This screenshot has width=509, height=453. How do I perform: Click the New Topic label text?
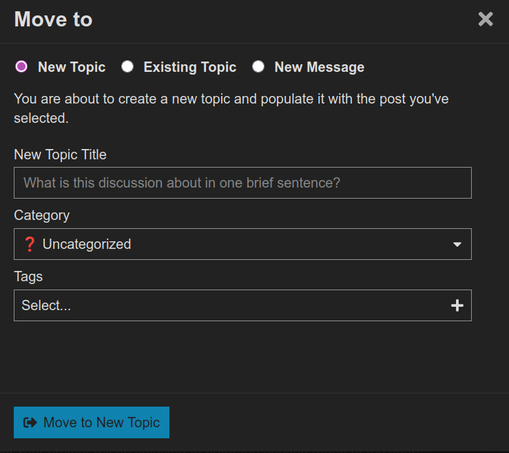[x=72, y=67]
